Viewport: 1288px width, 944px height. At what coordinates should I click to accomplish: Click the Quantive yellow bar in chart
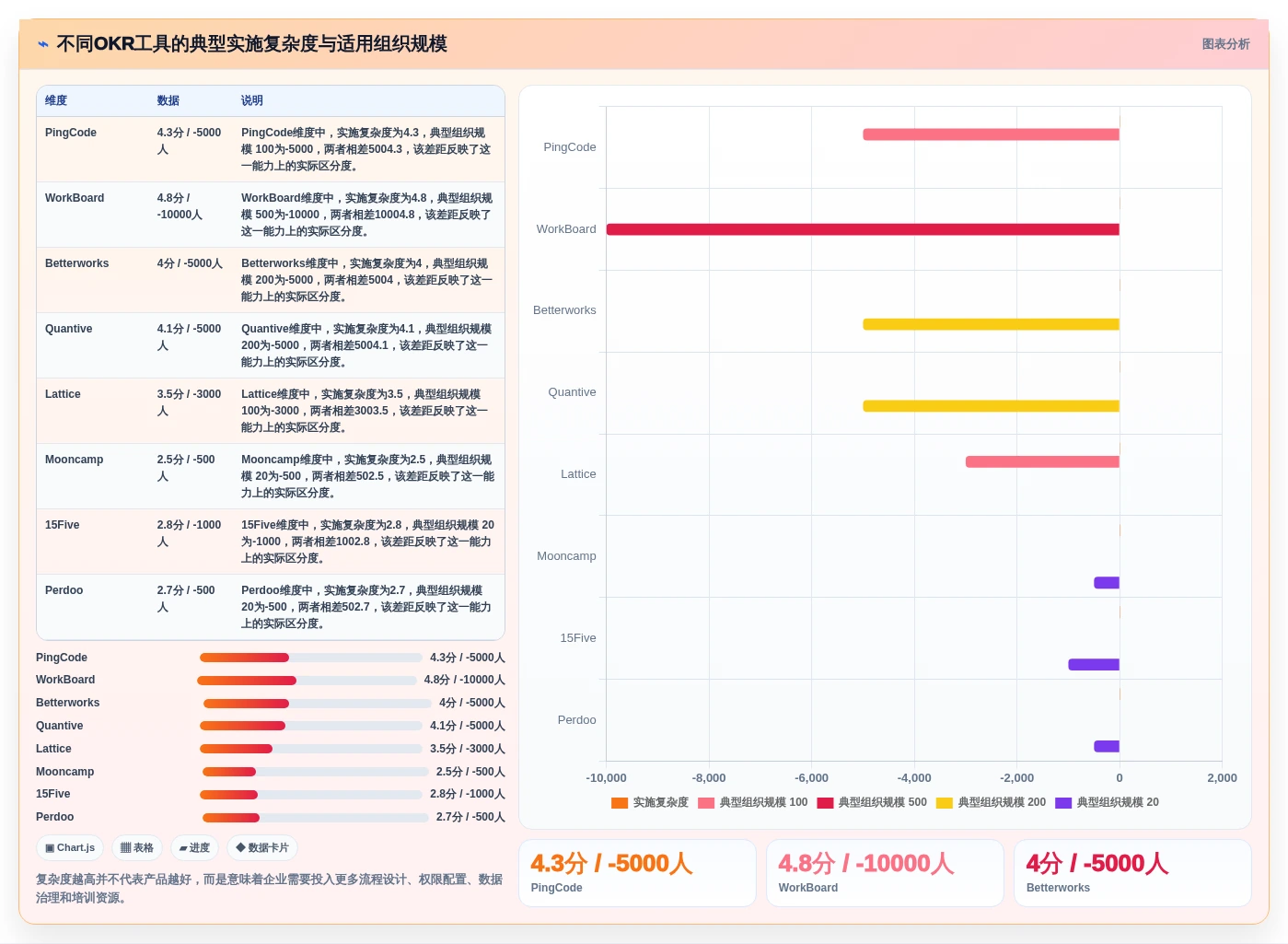(991, 406)
